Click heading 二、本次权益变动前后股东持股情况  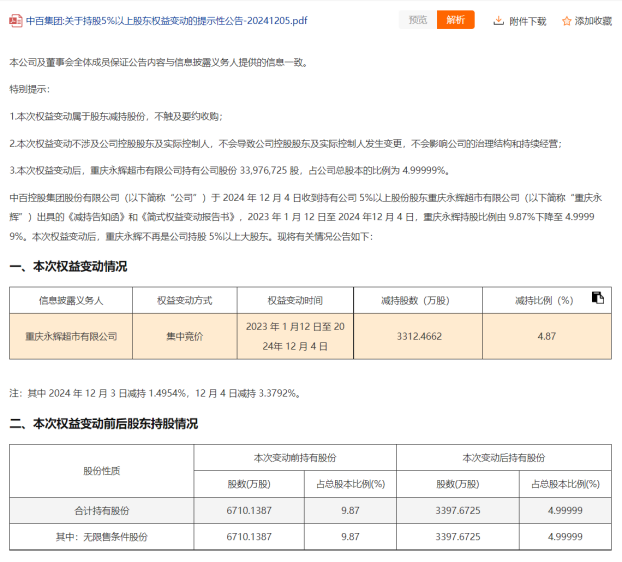click(103, 424)
